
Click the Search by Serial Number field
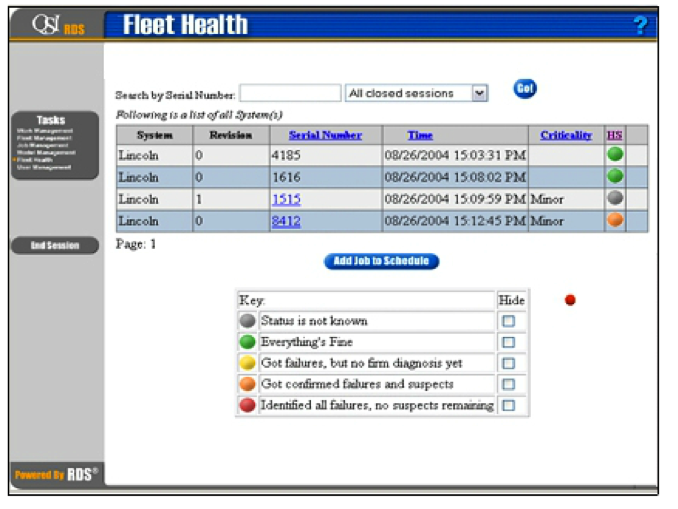pos(290,93)
